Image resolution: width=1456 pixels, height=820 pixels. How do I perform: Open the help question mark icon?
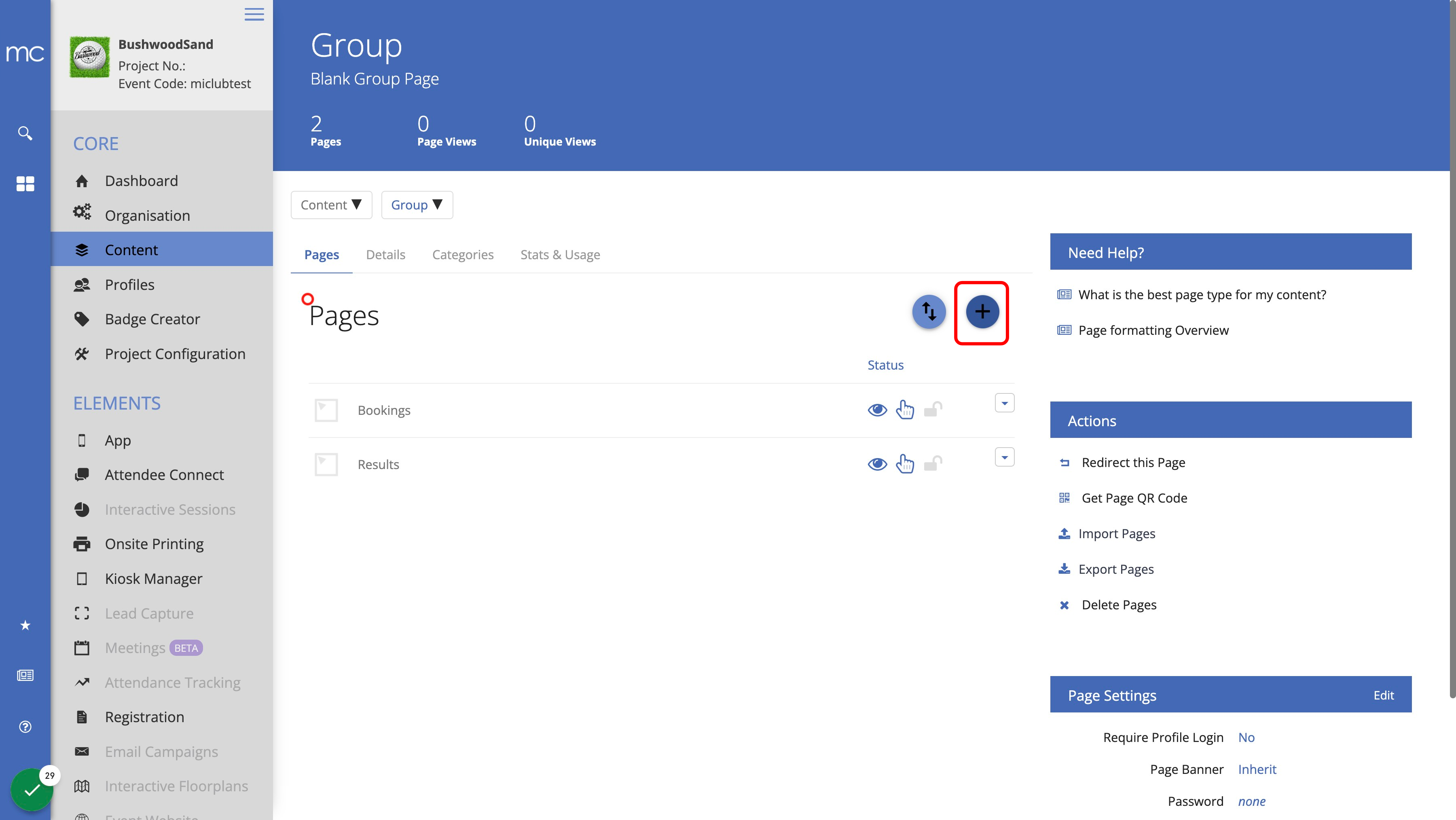click(25, 727)
